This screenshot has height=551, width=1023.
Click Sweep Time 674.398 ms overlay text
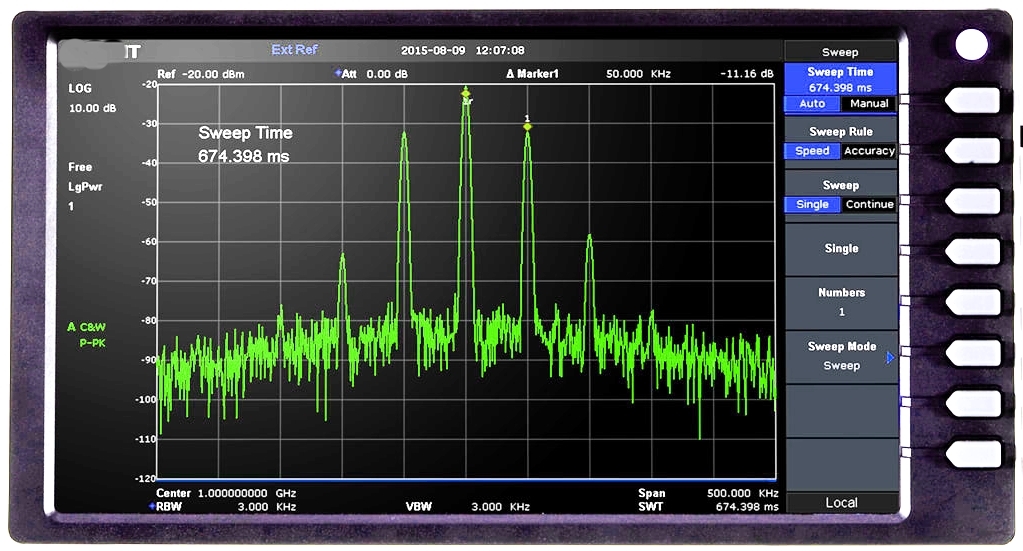(245, 145)
